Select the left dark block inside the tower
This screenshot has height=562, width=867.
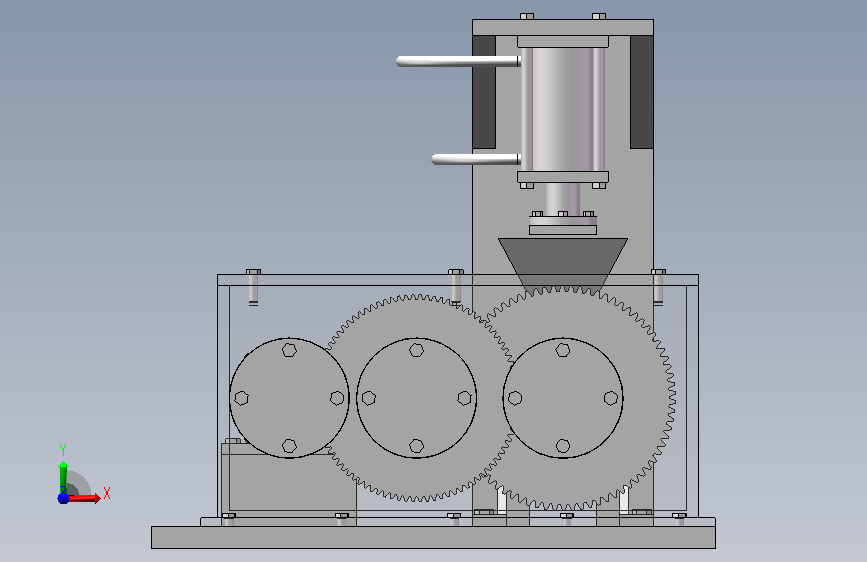click(484, 92)
